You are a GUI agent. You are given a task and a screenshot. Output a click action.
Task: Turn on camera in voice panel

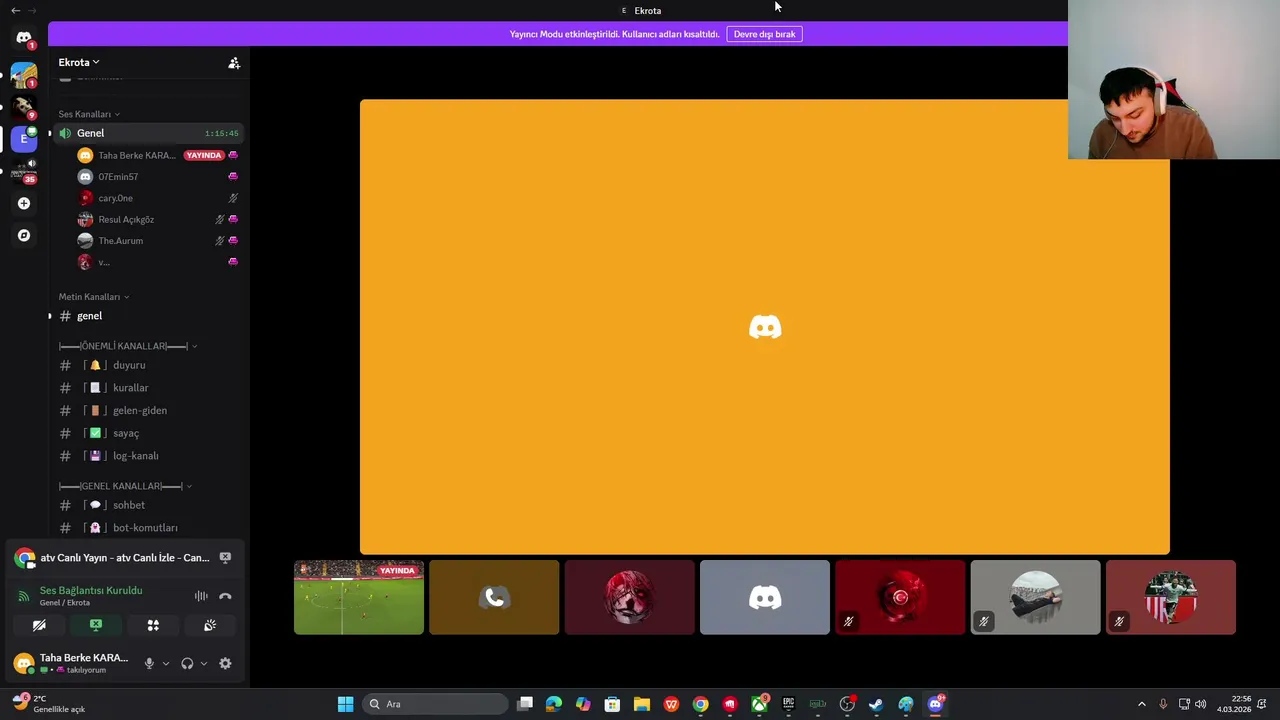tap(39, 625)
